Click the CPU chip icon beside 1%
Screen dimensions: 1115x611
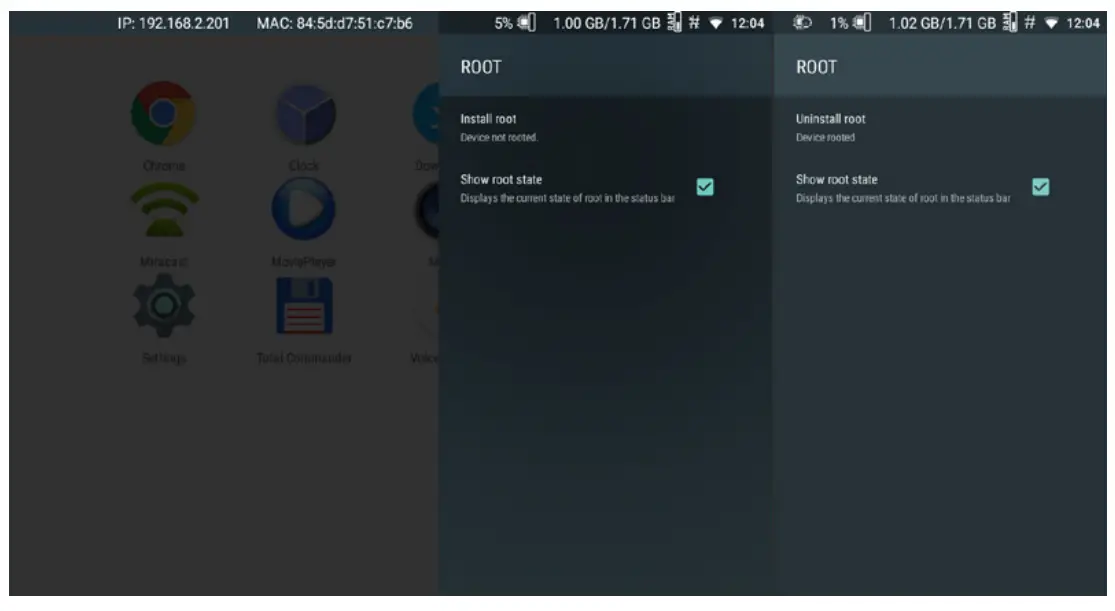[862, 23]
